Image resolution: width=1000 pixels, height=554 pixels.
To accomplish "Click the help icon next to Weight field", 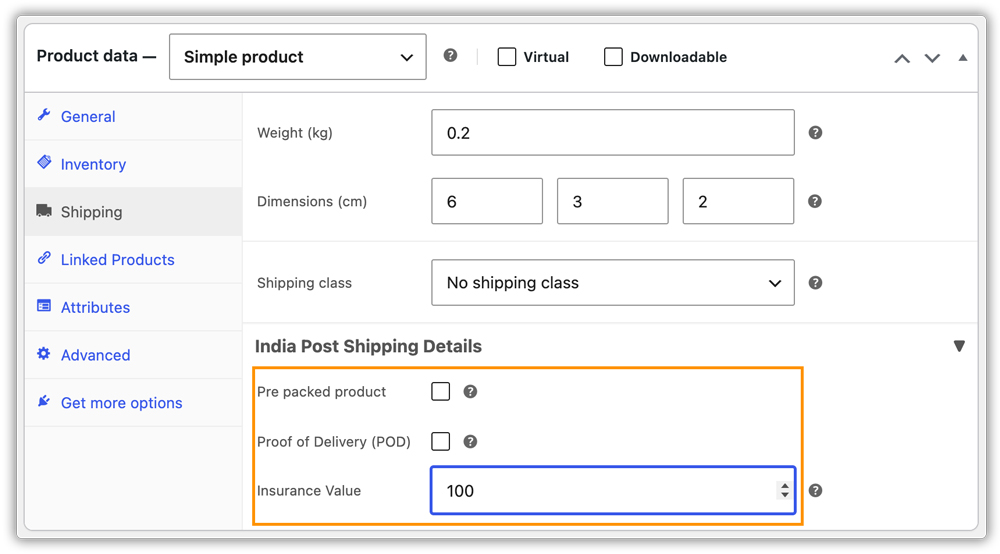I will click(x=815, y=133).
